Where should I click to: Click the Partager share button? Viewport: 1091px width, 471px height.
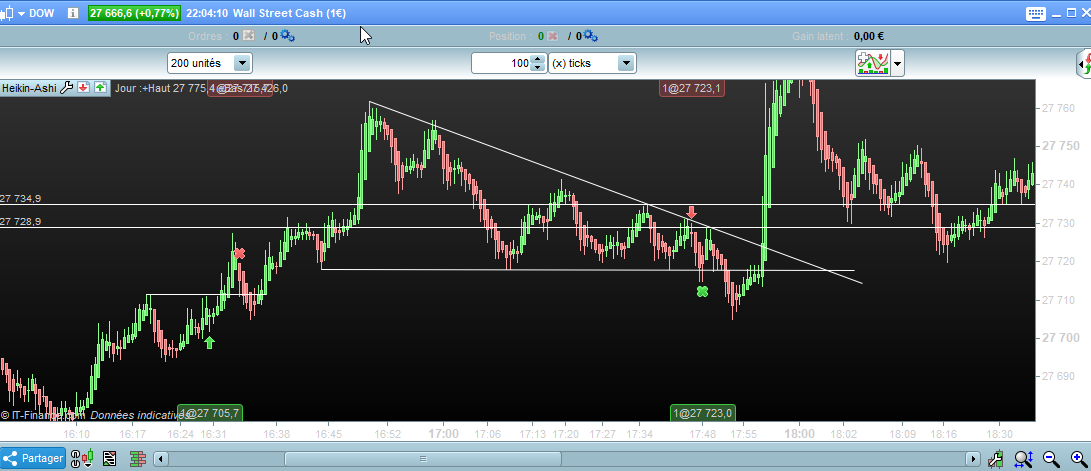(x=34, y=458)
